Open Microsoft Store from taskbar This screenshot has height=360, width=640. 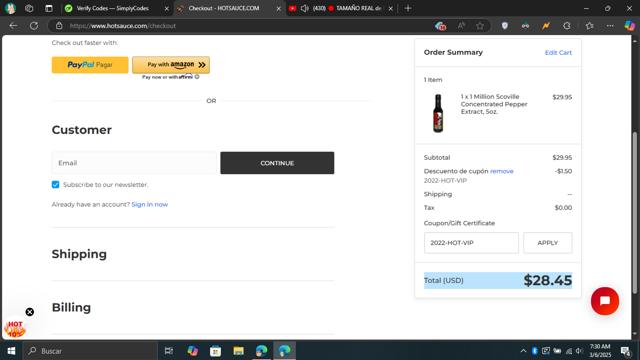(216, 351)
